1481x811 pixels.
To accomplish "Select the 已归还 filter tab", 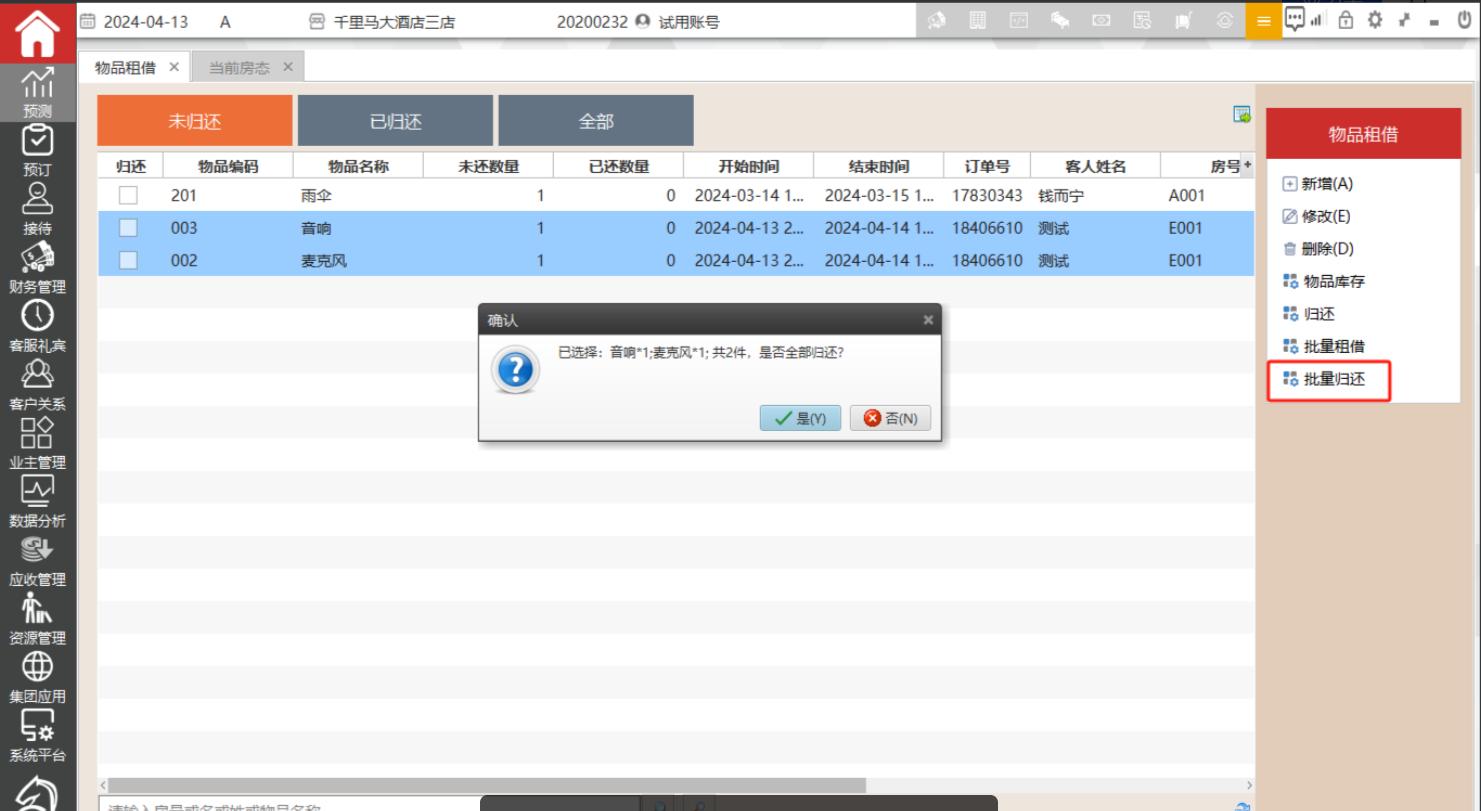I will 395,121.
